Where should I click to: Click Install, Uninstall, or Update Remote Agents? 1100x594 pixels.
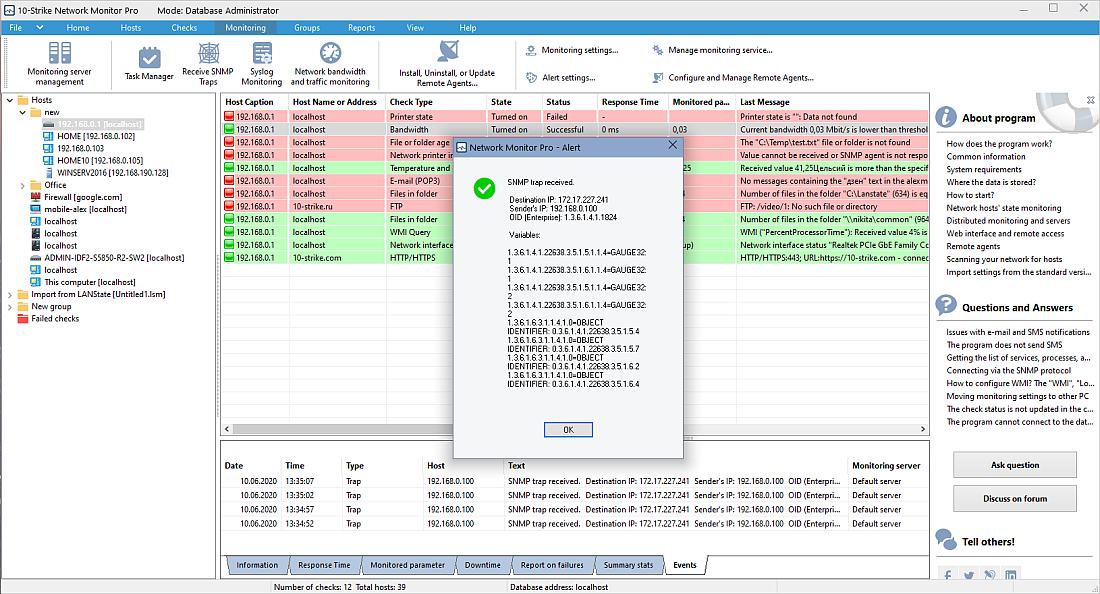pos(446,64)
